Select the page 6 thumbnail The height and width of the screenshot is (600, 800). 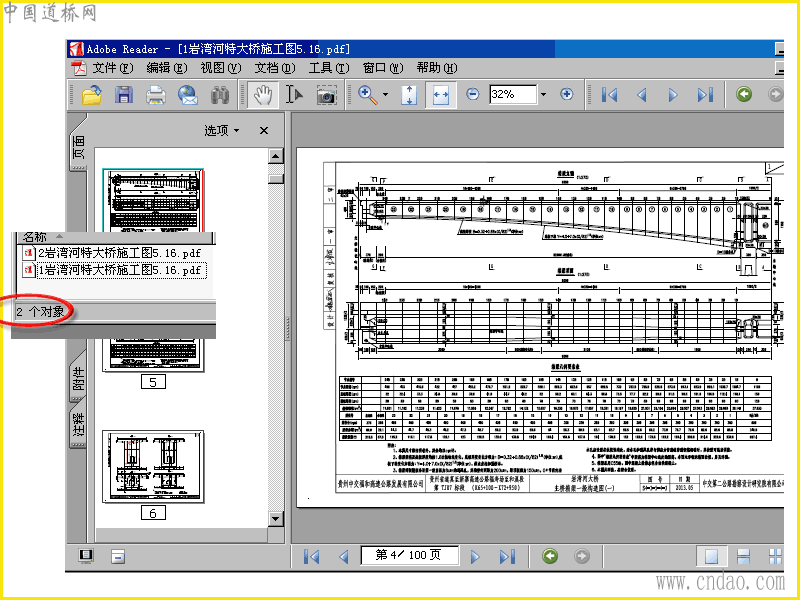click(153, 467)
